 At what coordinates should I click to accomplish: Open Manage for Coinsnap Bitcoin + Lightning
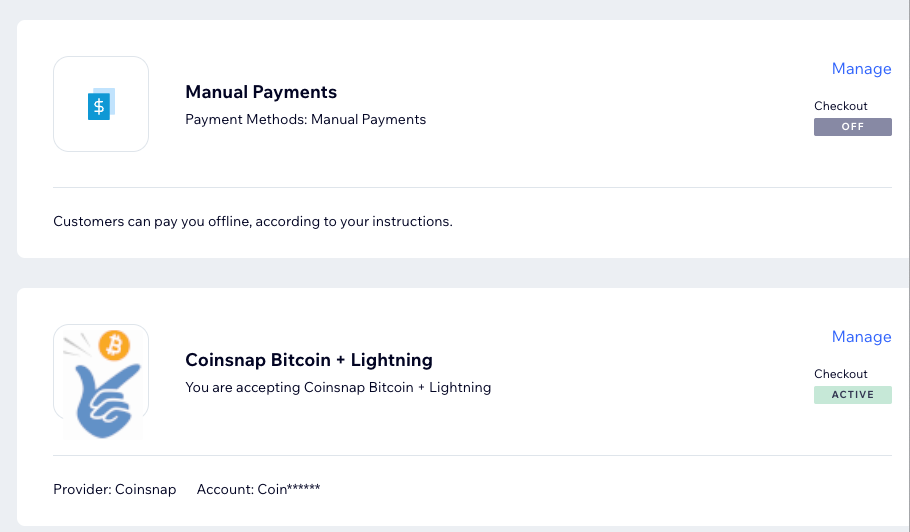point(861,337)
